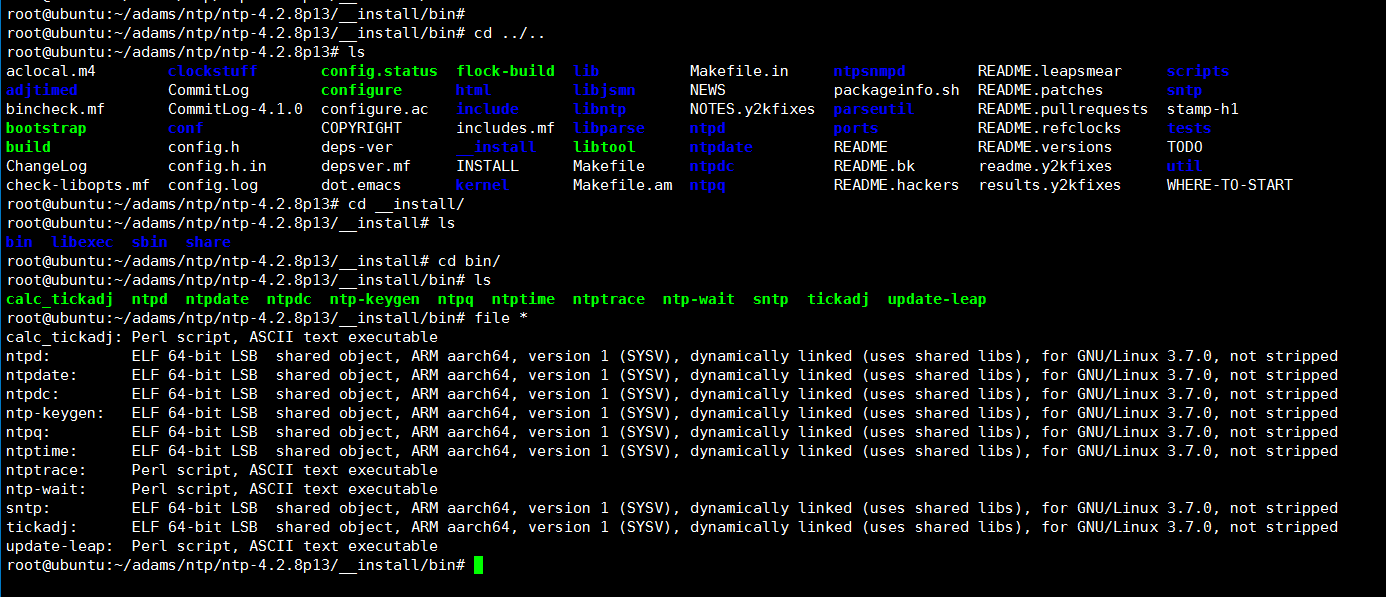Select the share directory entry

(208, 241)
